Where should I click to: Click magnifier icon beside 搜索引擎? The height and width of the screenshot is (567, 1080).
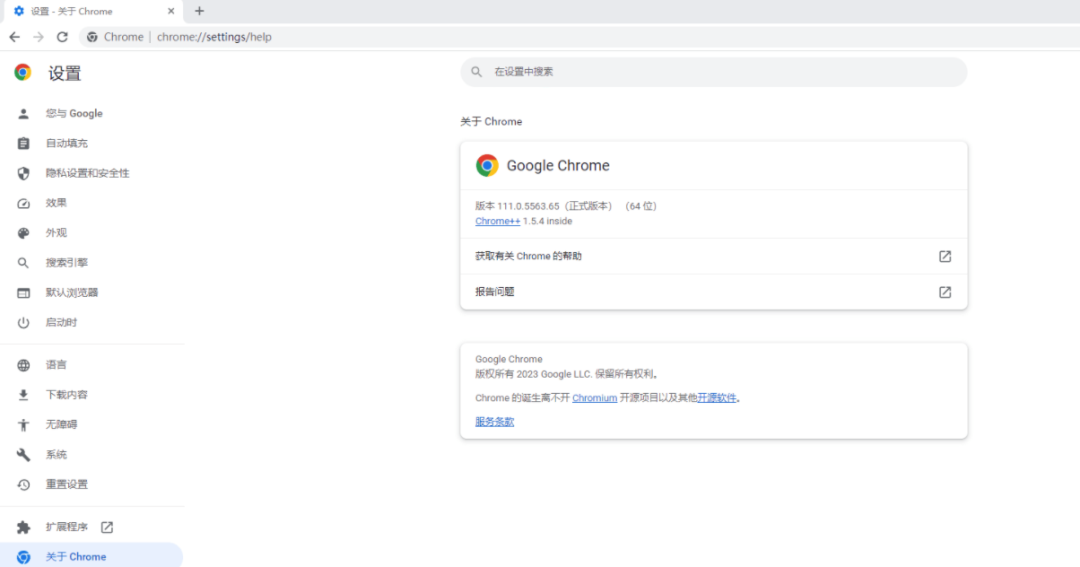[23, 263]
